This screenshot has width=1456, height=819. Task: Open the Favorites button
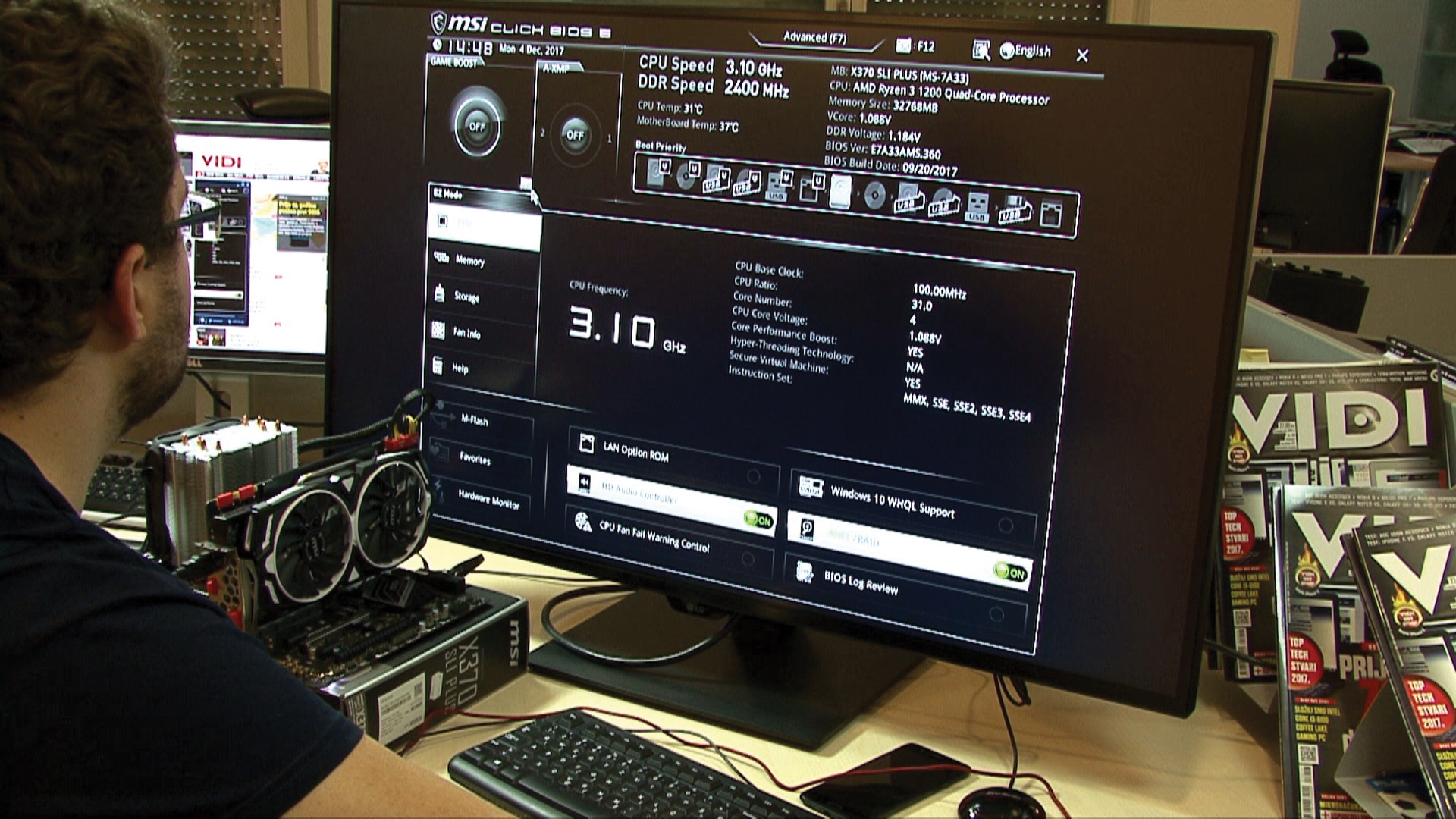pyautogui.click(x=475, y=458)
